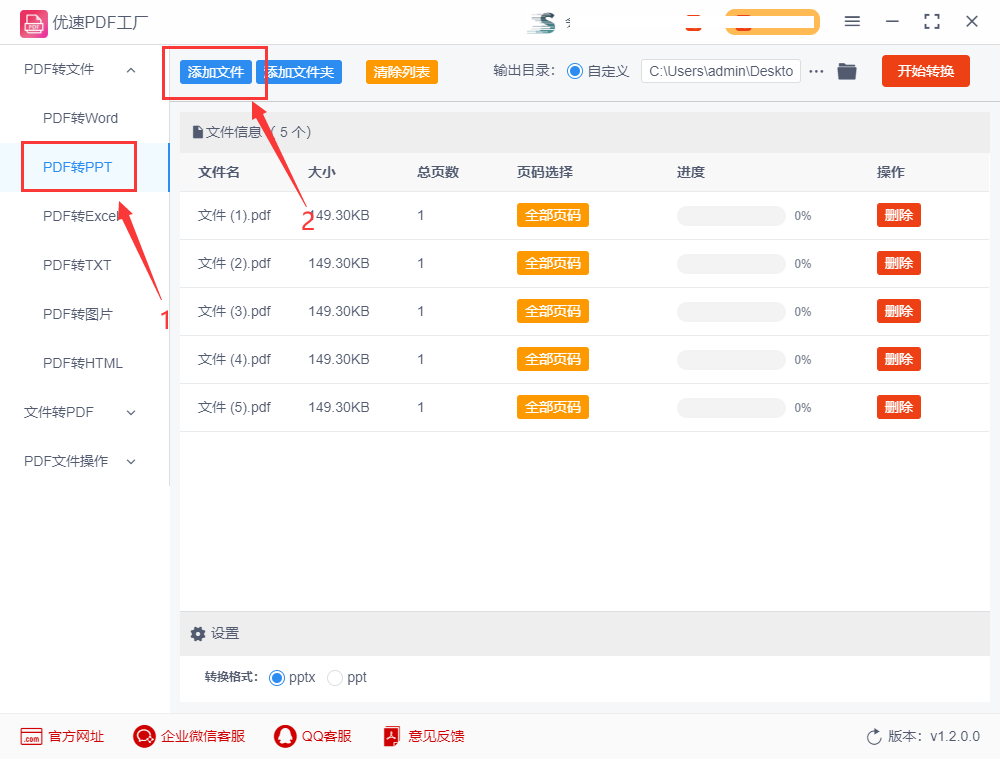The width and height of the screenshot is (1000, 760).
Task: Click the three-dots browse output path button
Action: pyautogui.click(x=816, y=71)
